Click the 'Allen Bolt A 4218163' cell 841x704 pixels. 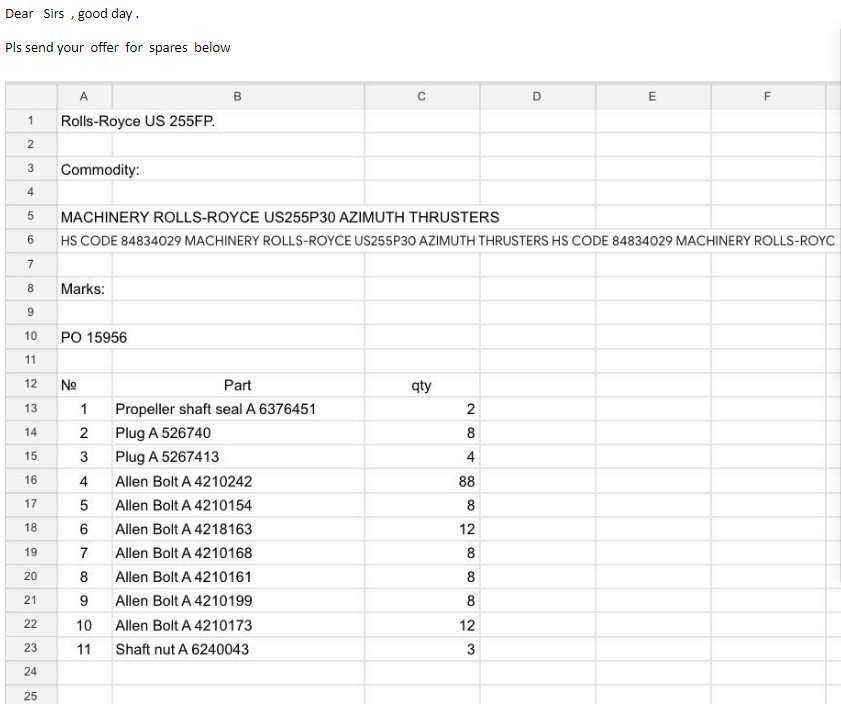tap(184, 529)
